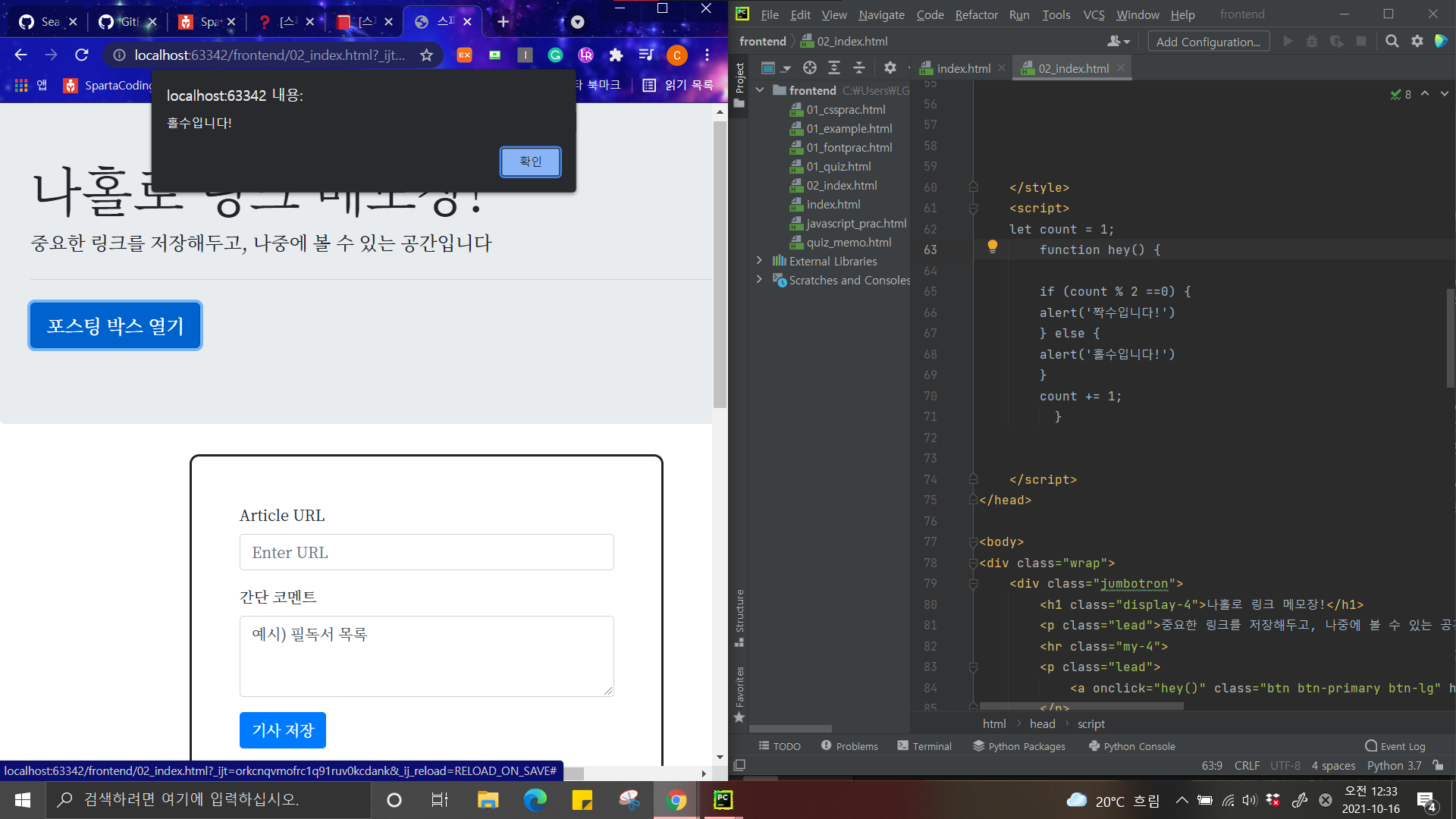Click the Article URL input field

pyautogui.click(x=426, y=552)
